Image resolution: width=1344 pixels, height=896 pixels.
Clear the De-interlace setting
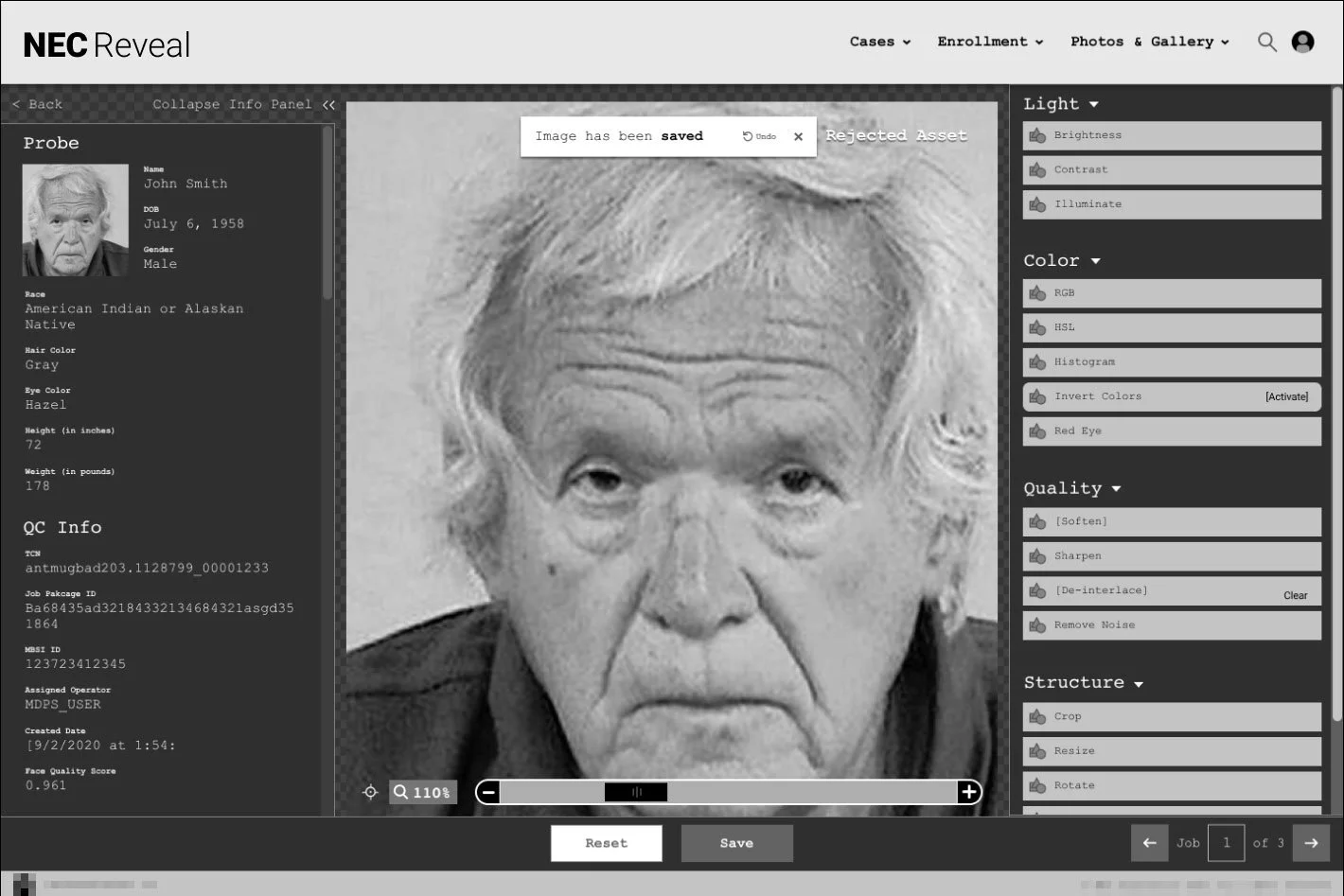(1295, 596)
